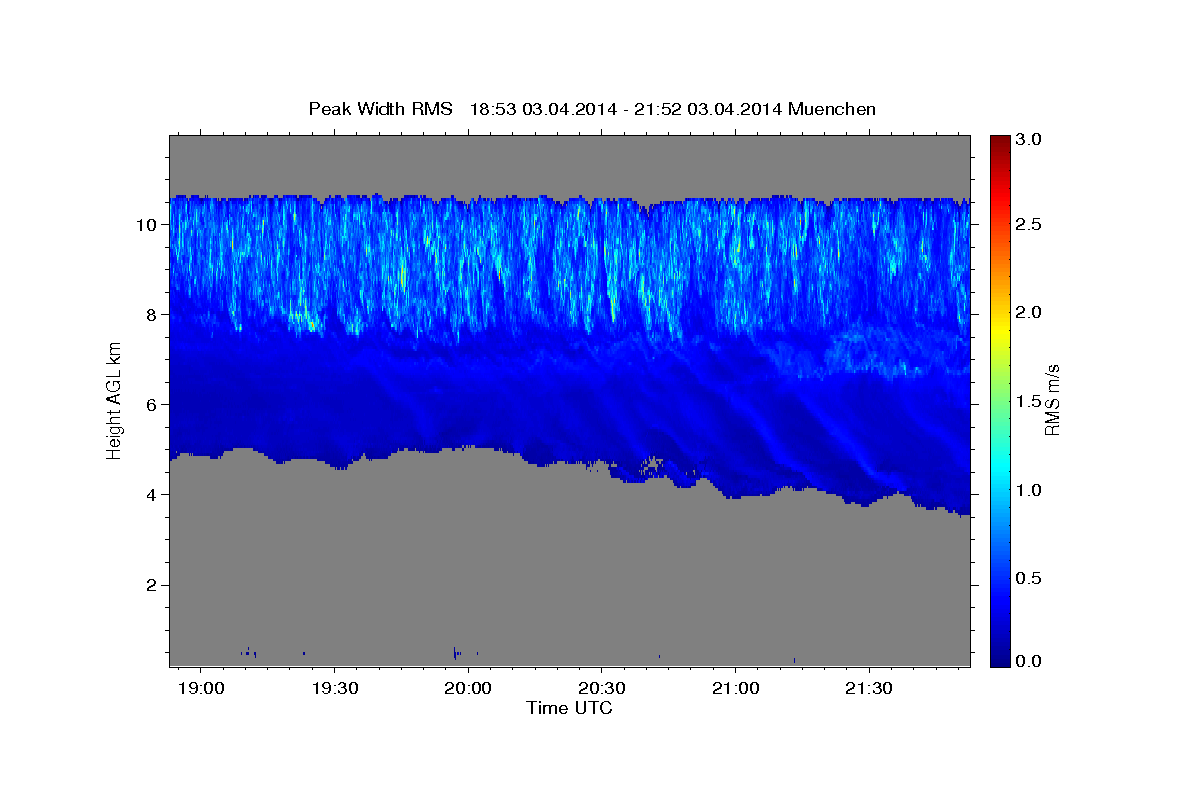
Task: Click the height tick label 8
Action: click(x=154, y=315)
